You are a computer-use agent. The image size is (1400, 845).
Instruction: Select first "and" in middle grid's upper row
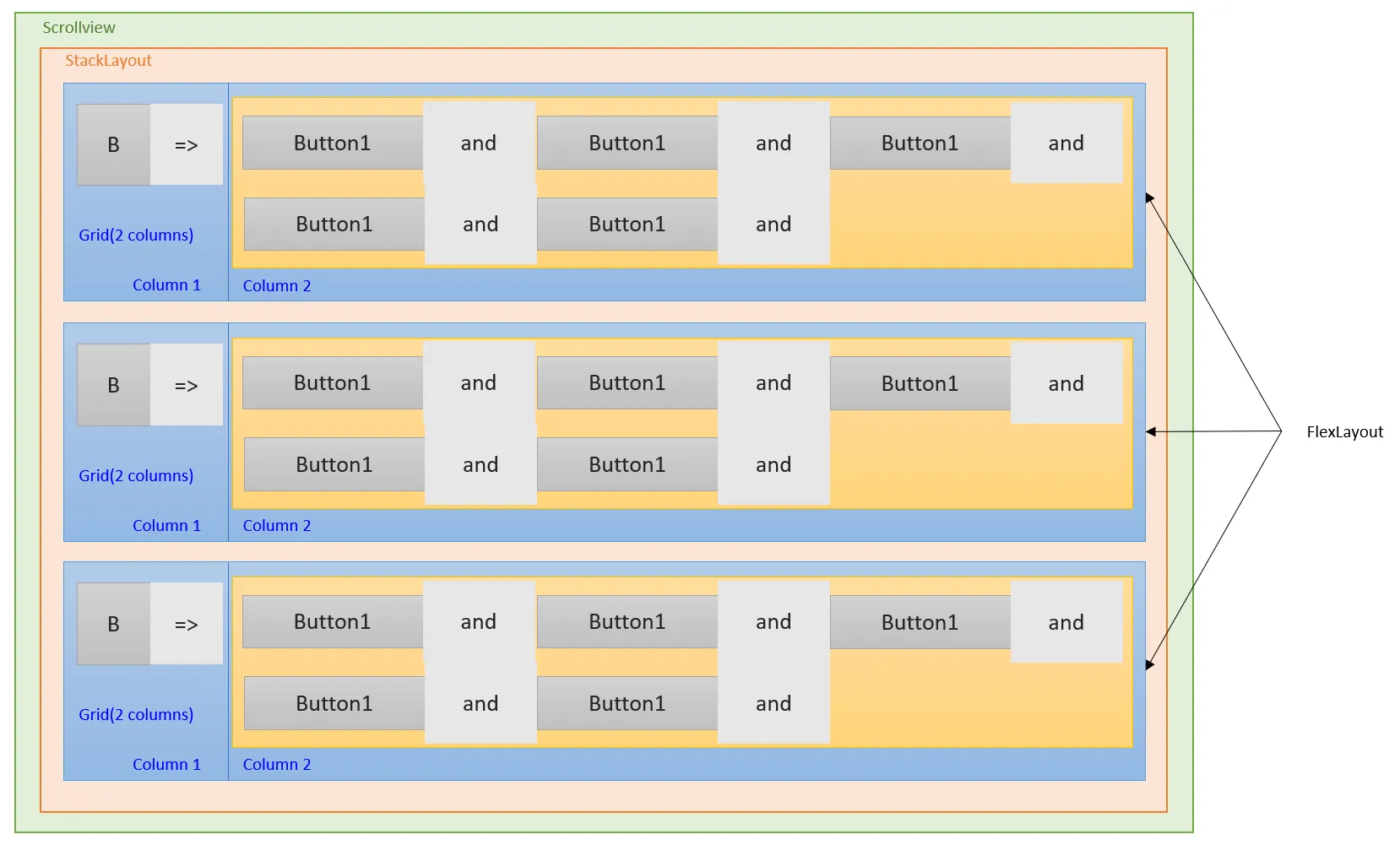pyautogui.click(x=479, y=382)
